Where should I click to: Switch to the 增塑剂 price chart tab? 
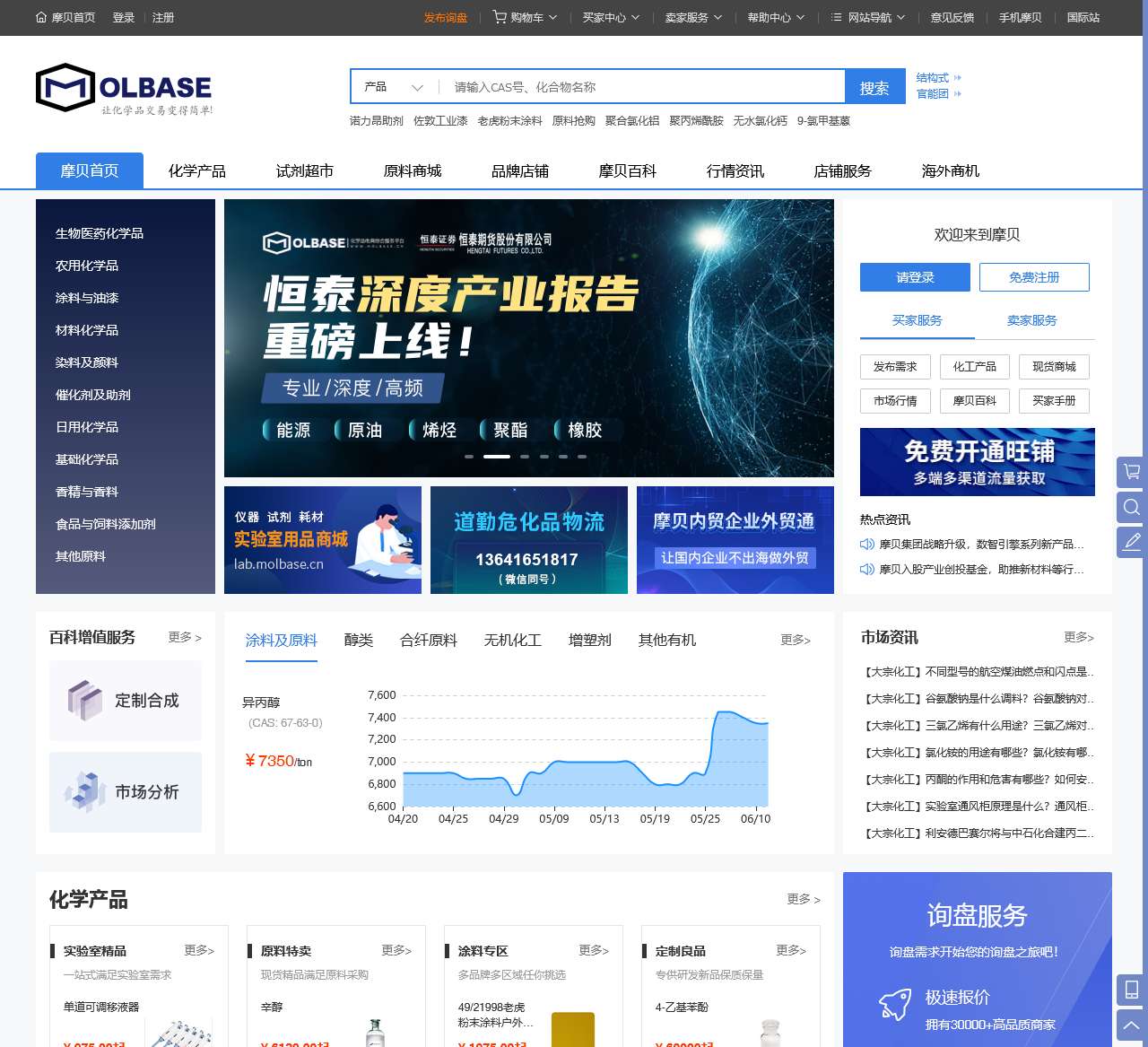(x=590, y=640)
